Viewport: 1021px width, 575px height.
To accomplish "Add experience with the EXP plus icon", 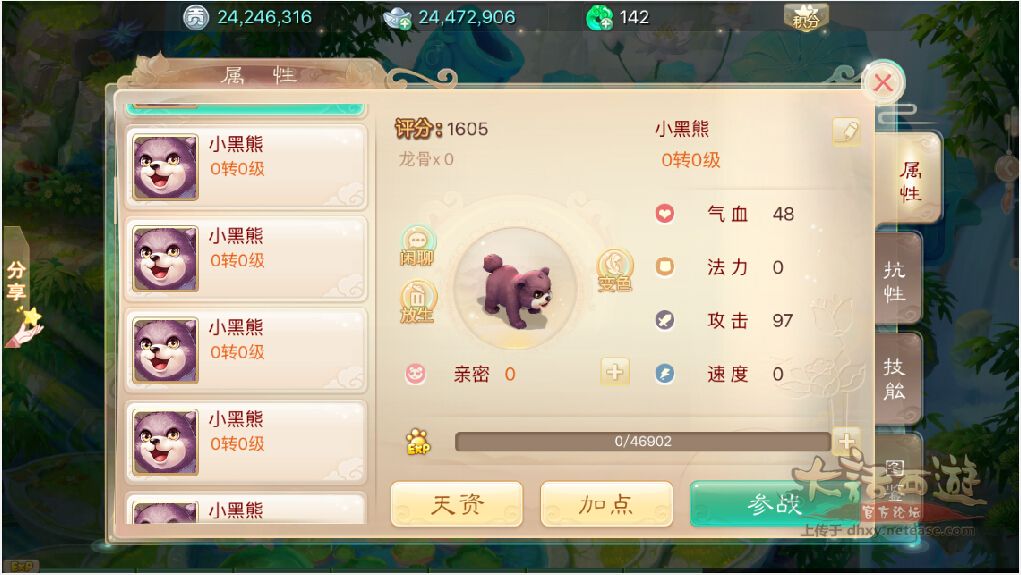I will tap(846, 442).
